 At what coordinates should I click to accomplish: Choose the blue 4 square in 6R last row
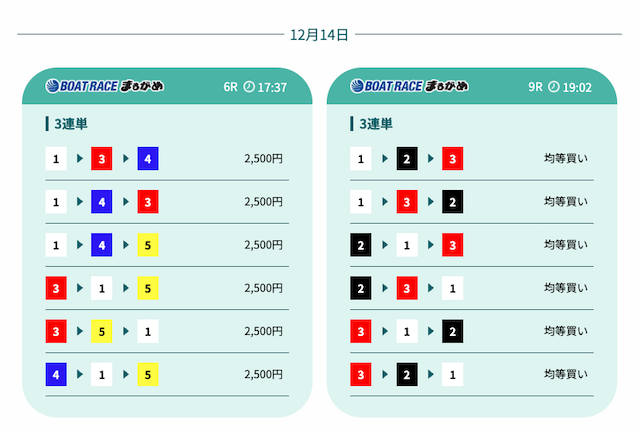point(57,375)
